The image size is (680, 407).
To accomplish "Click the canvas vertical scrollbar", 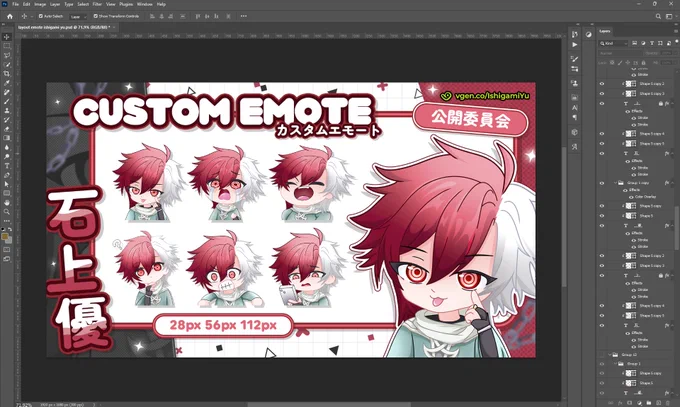I will coord(564,217).
